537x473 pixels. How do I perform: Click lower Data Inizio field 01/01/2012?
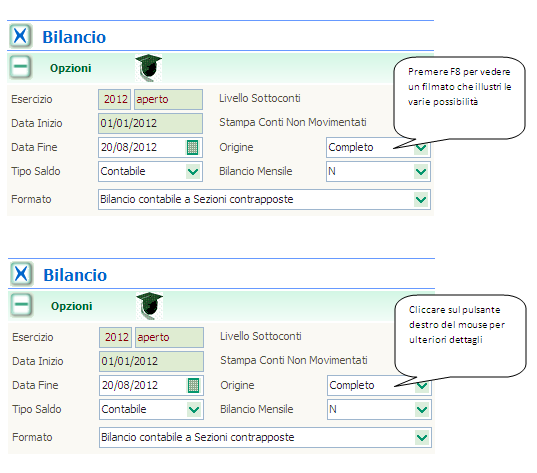pyautogui.click(x=151, y=361)
